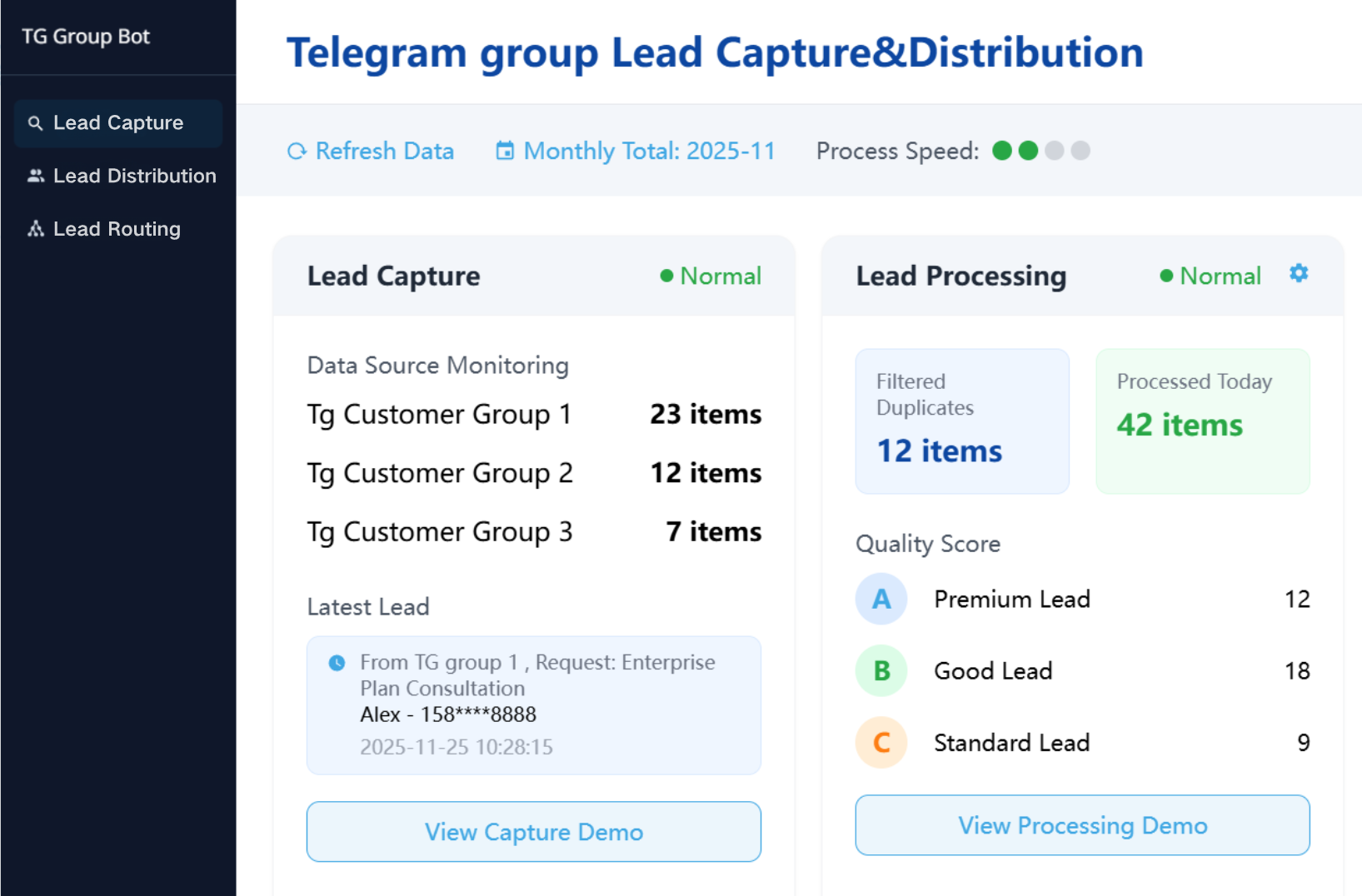The height and width of the screenshot is (896, 1362).
Task: Select the magnifier icon beside Lead Capture
Action: pos(35,122)
